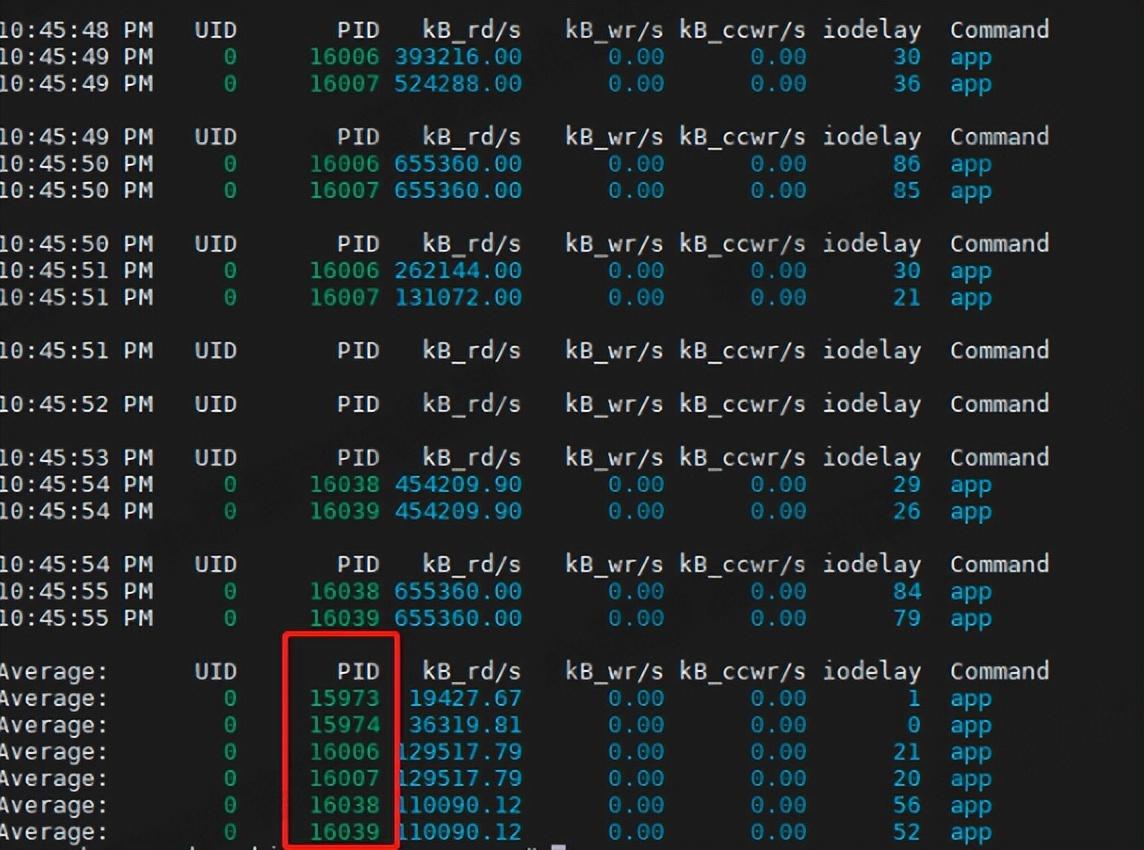This screenshot has height=850, width=1144.
Task: Select iodelay value 79
Action: pyautogui.click(x=907, y=618)
